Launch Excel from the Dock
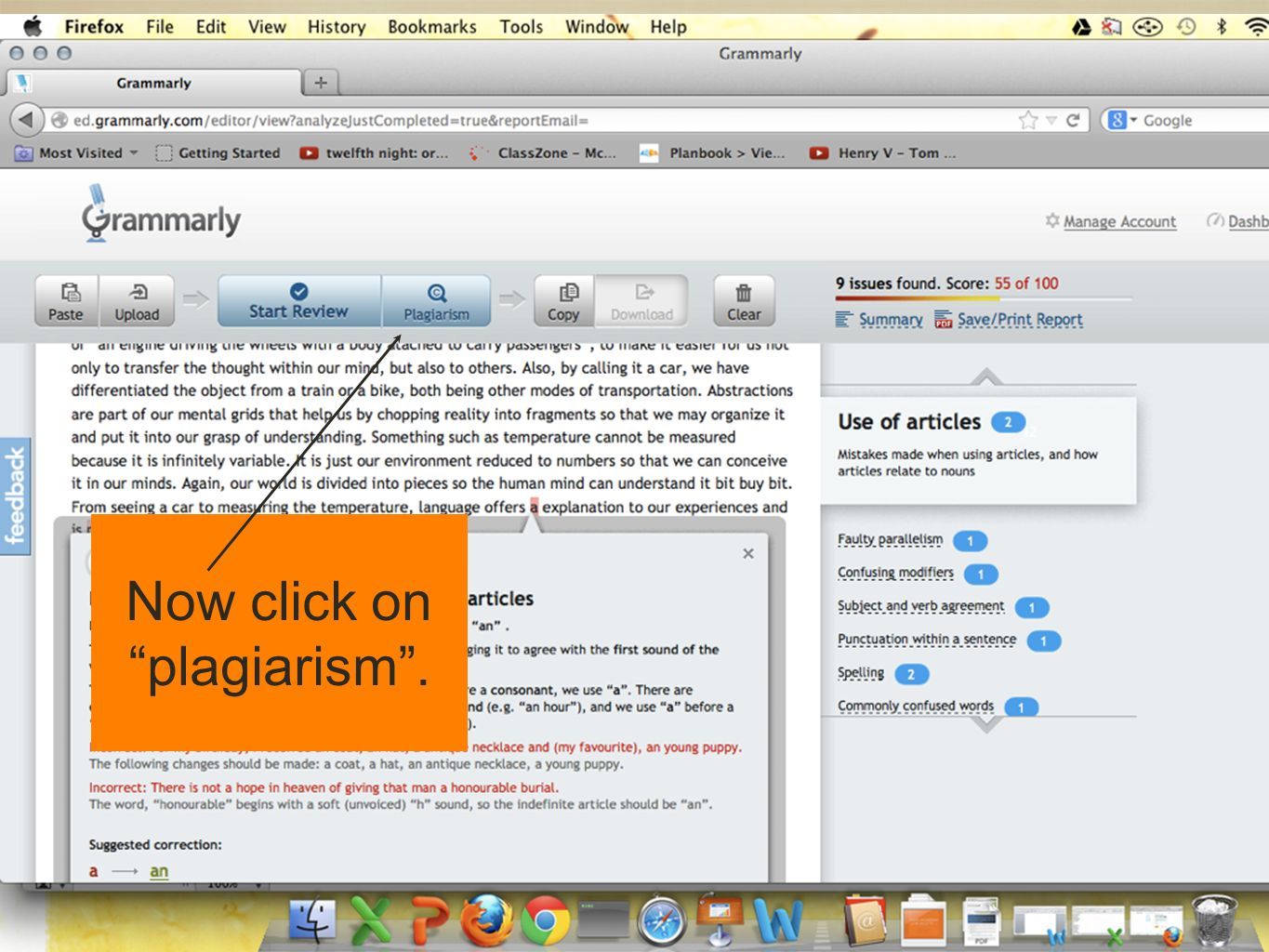The height and width of the screenshot is (952, 1269). (370, 920)
